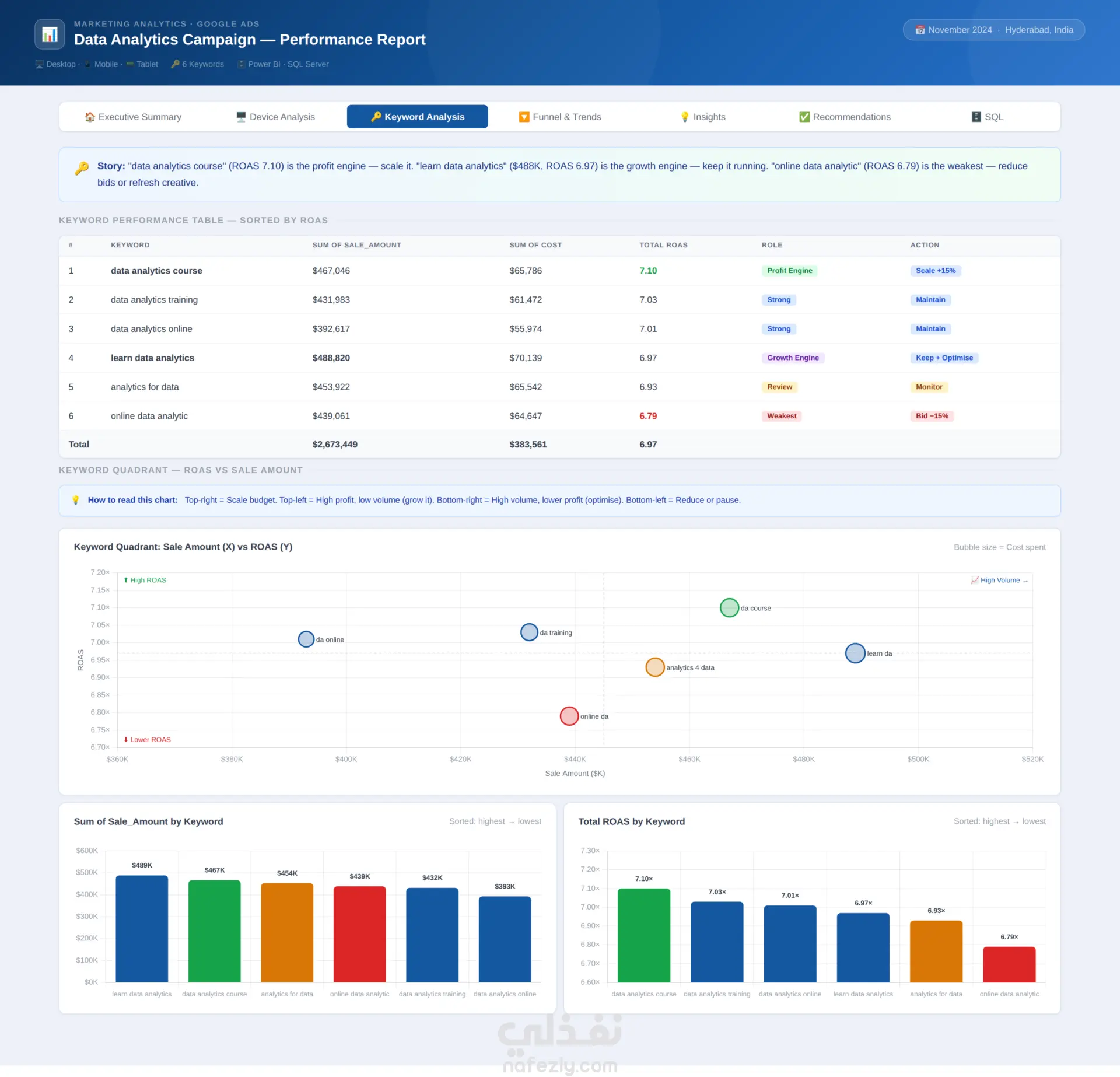Viewport: 1120px width, 1077px height.
Task: Click the orange analytics 4 data bubble
Action: [x=655, y=667]
